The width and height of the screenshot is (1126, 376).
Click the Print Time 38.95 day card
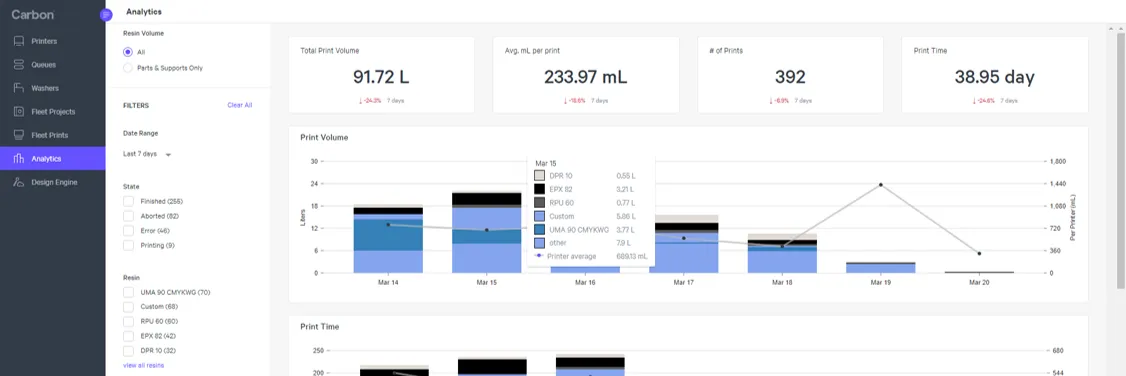[x=995, y=75]
